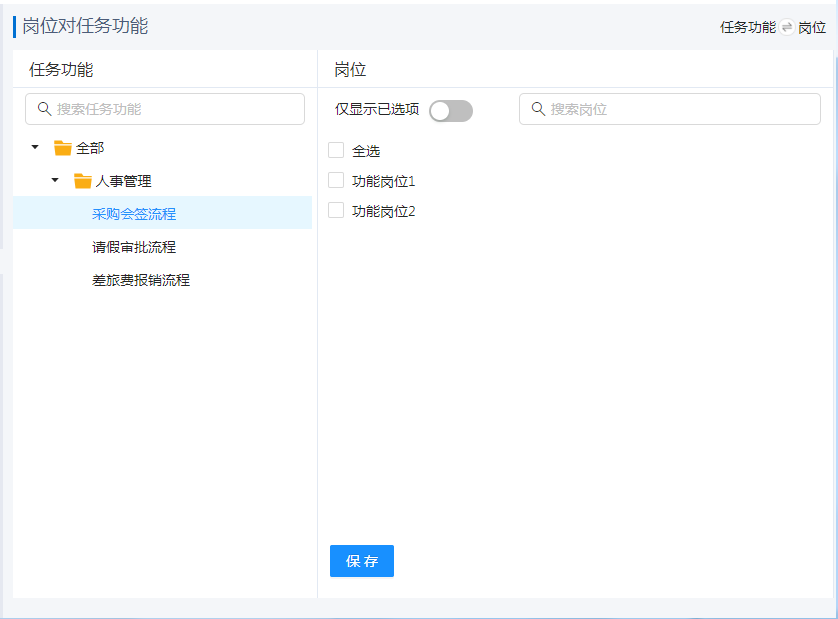
Task: Click the magnifier icon in 搜索任务功能 box
Action: tap(44, 109)
